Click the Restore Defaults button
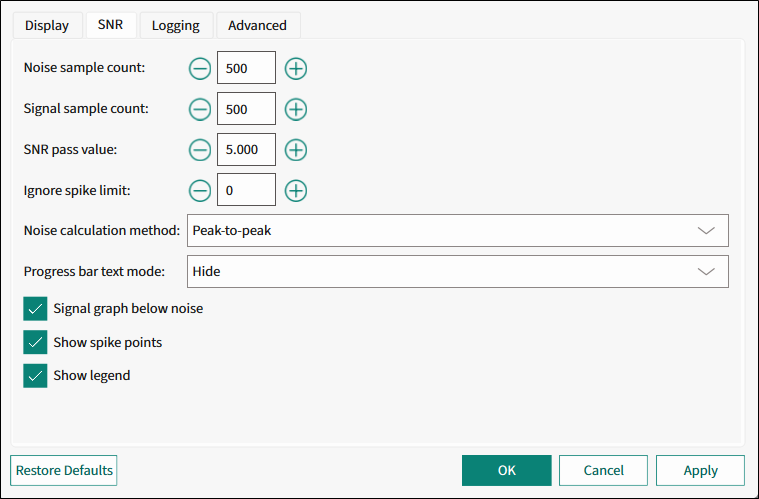This screenshot has height=499, width=759. (x=64, y=470)
